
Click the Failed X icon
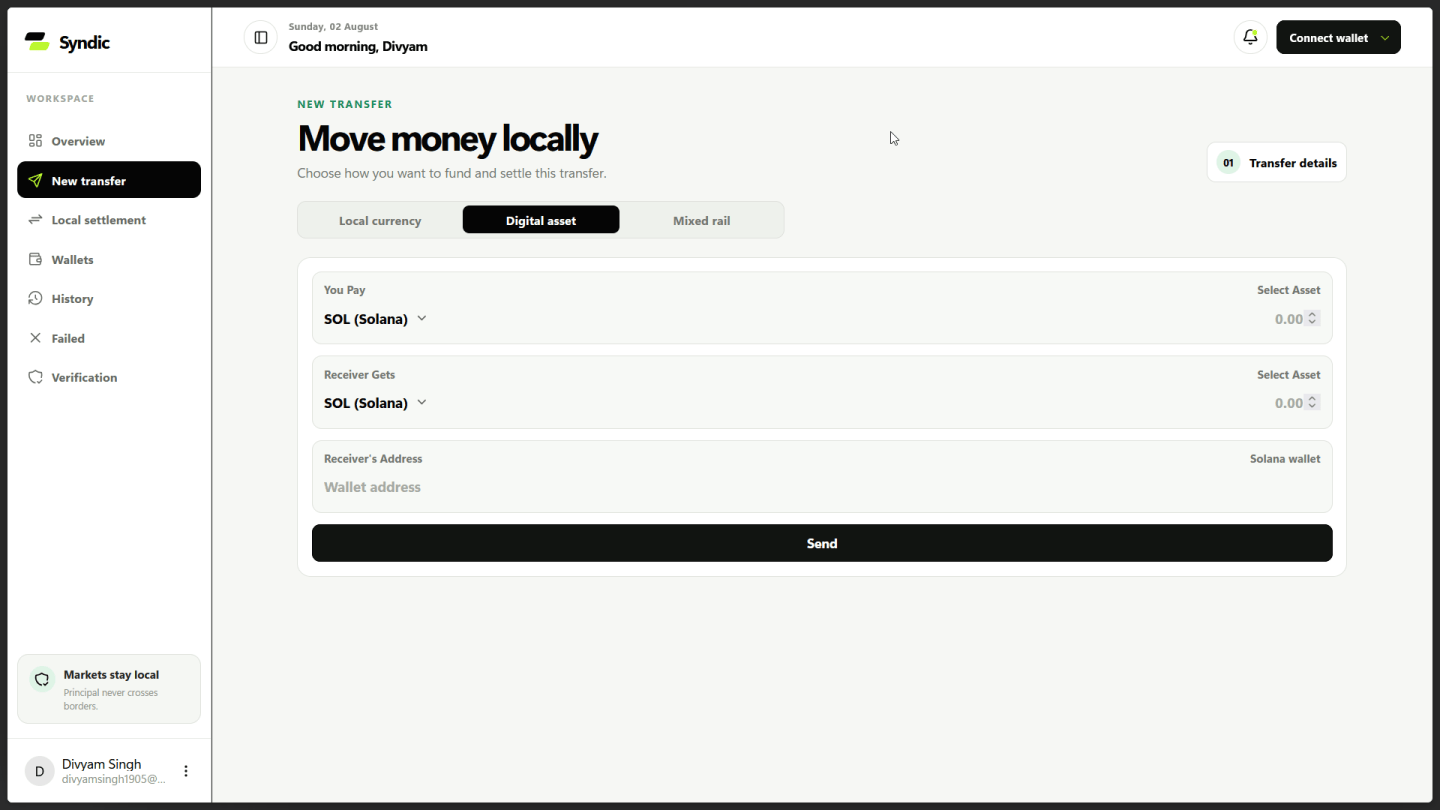[36, 338]
